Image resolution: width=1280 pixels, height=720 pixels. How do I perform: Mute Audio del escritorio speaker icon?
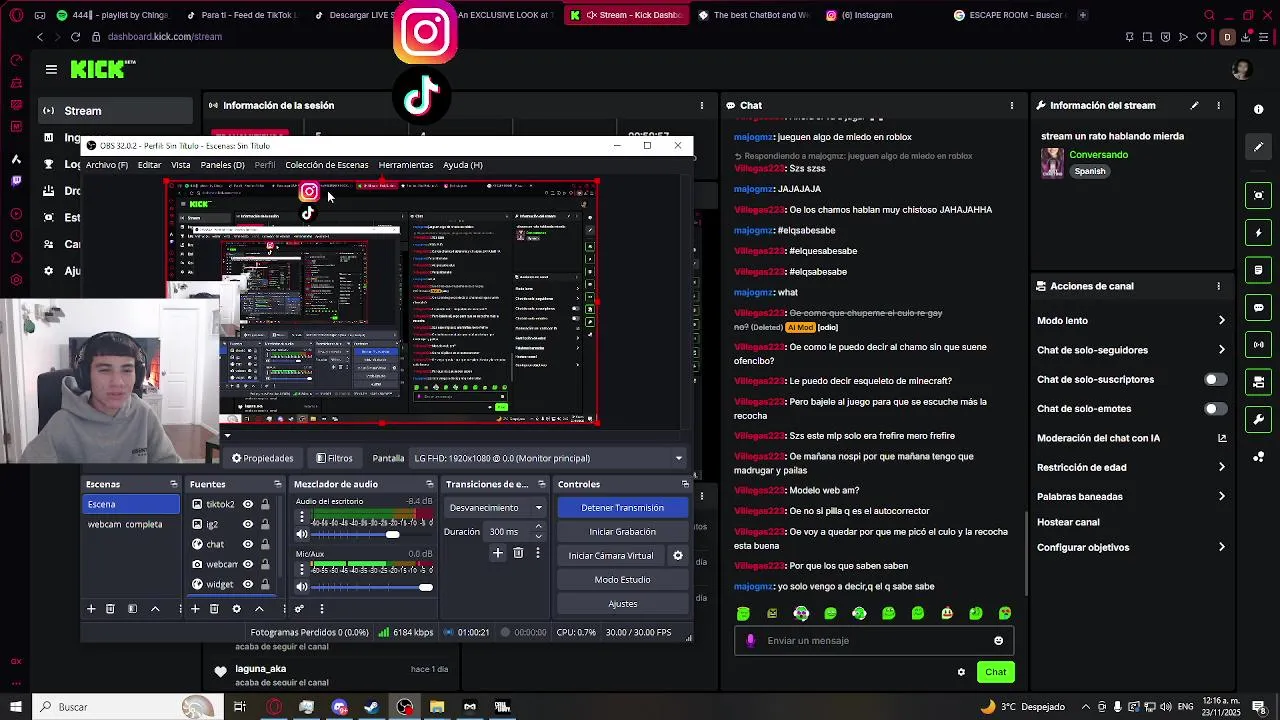301,534
